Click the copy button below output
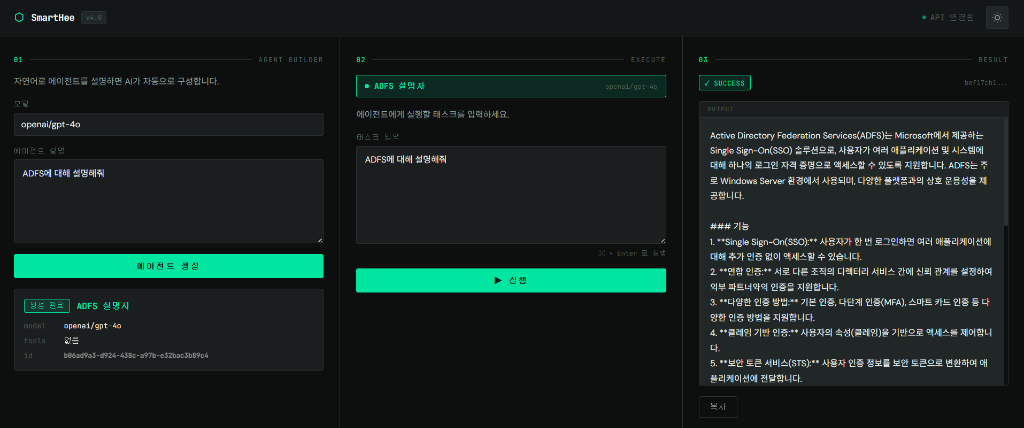Image resolution: width=1024 pixels, height=428 pixels. click(718, 406)
